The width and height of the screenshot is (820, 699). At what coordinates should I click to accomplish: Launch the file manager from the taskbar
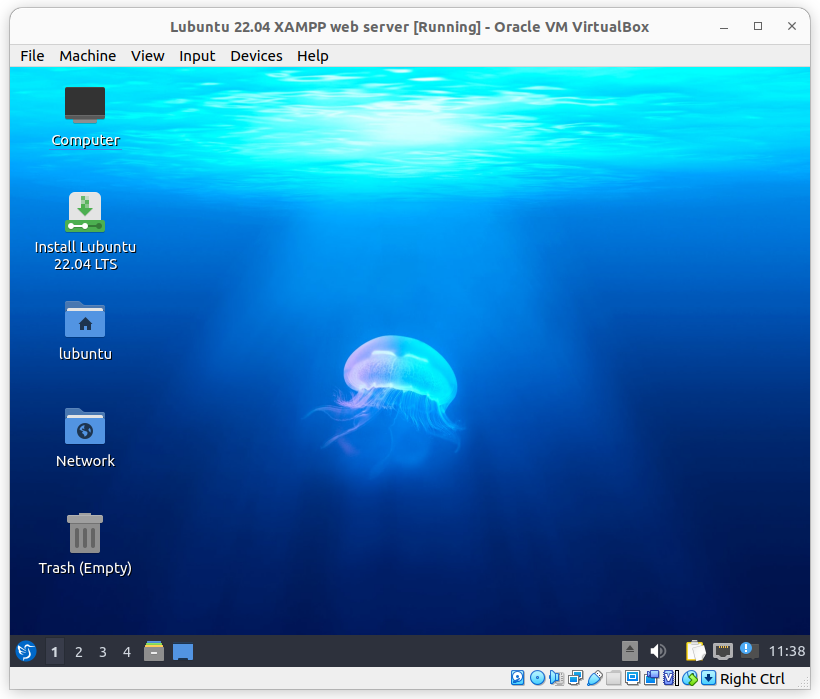[154, 652]
